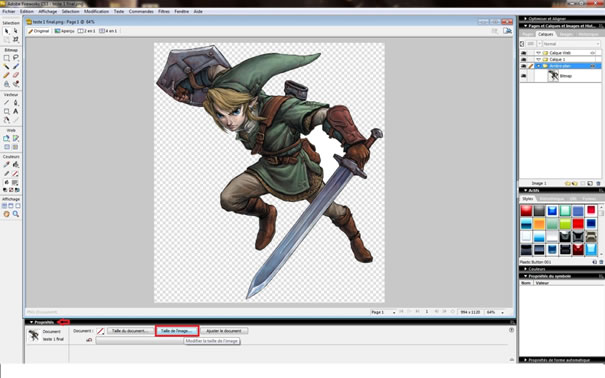The image size is (605, 378).
Task: Click the new bitmap image icon in Calques panel
Action: 590,184
